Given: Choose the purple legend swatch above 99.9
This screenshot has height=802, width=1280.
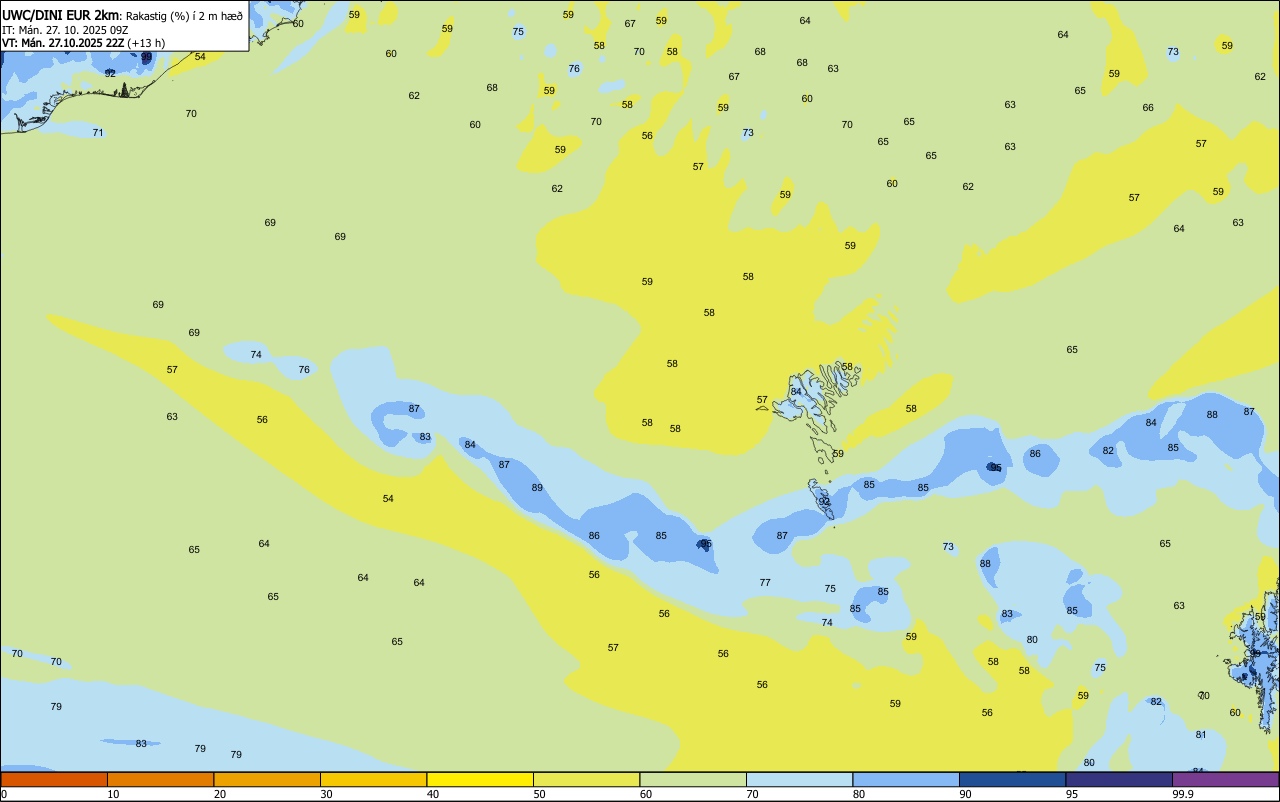Looking at the screenshot, I should coord(1225,779).
